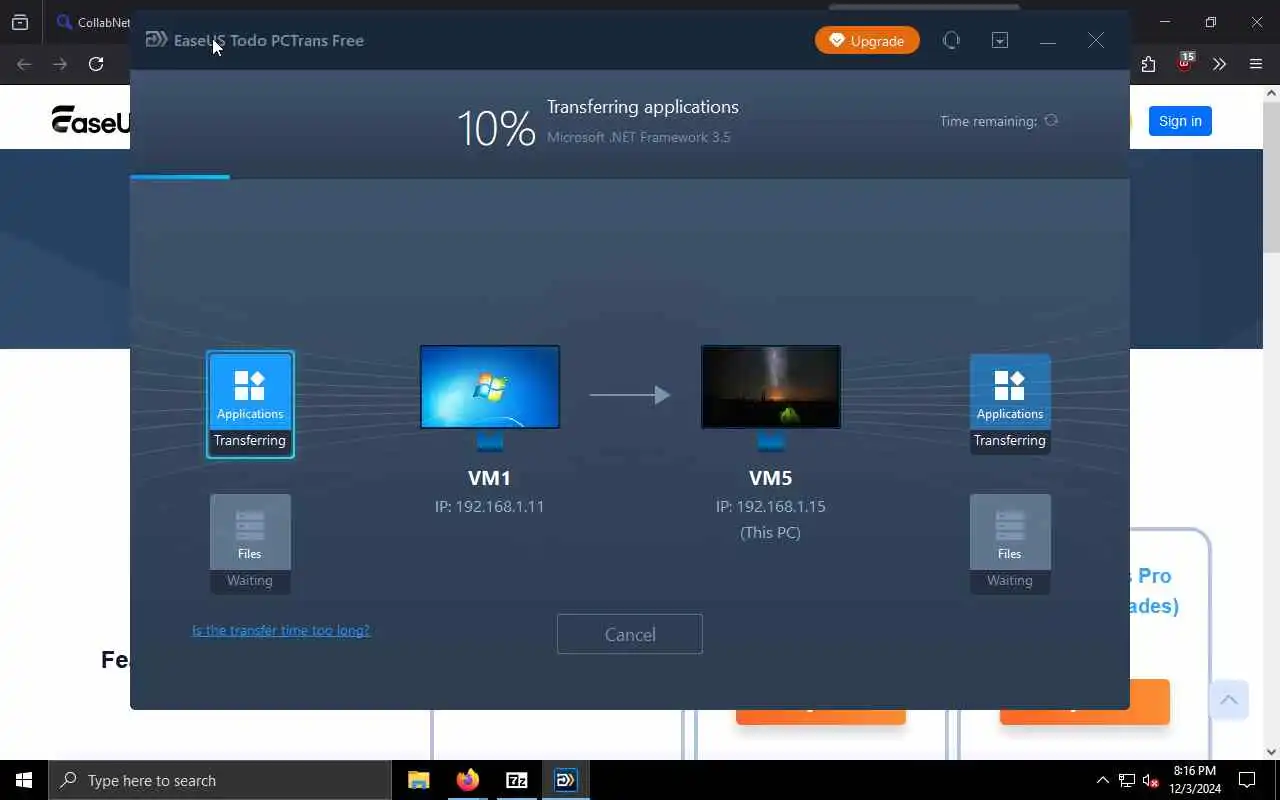Viewport: 1280px width, 800px height.
Task: Open the Windows notification center icon
Action: [x=1247, y=780]
